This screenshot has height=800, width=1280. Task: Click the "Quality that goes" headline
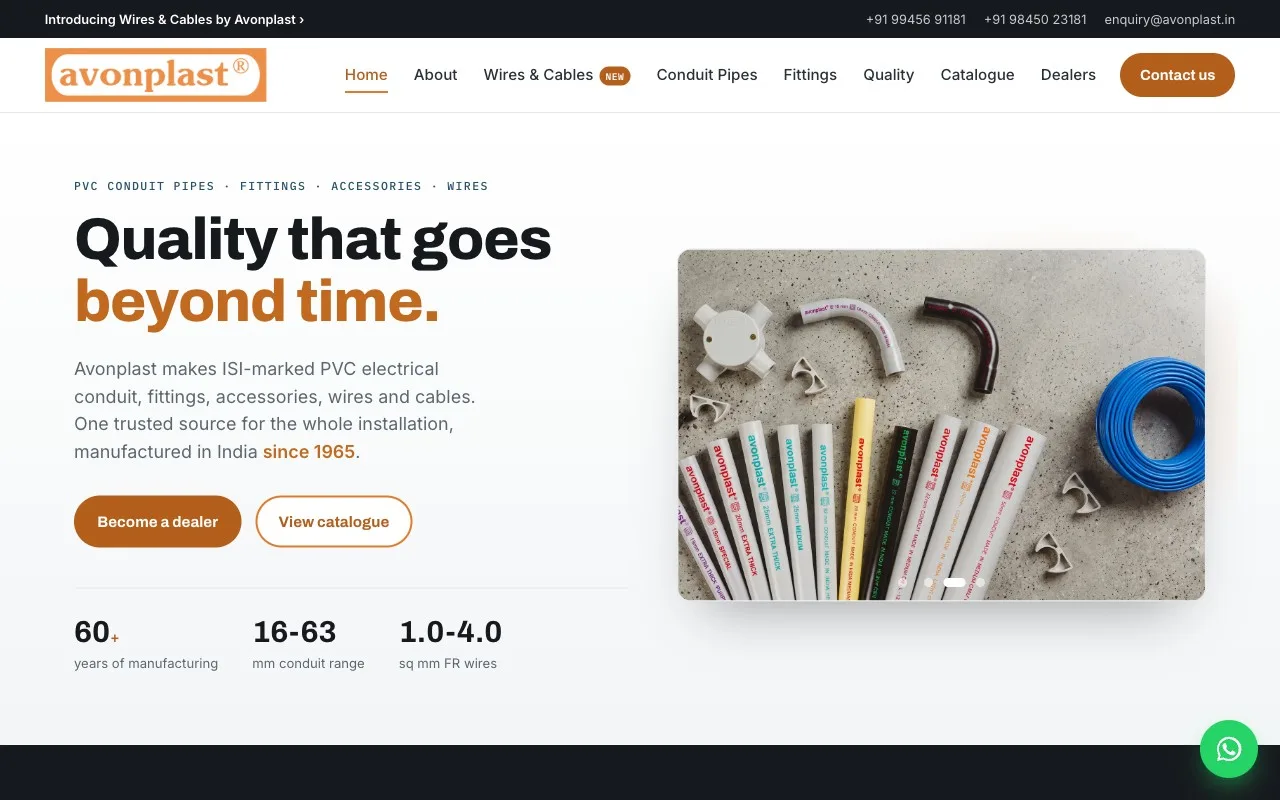(313, 240)
